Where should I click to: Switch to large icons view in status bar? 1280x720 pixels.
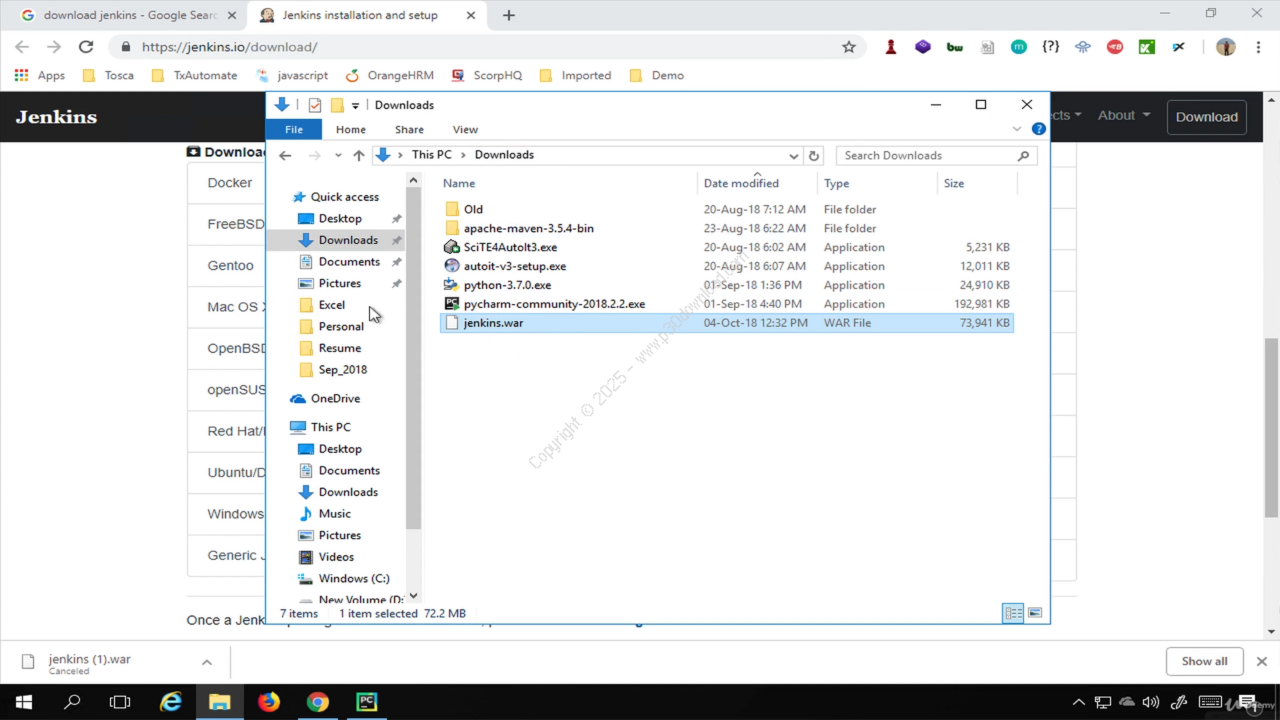[x=1035, y=613]
